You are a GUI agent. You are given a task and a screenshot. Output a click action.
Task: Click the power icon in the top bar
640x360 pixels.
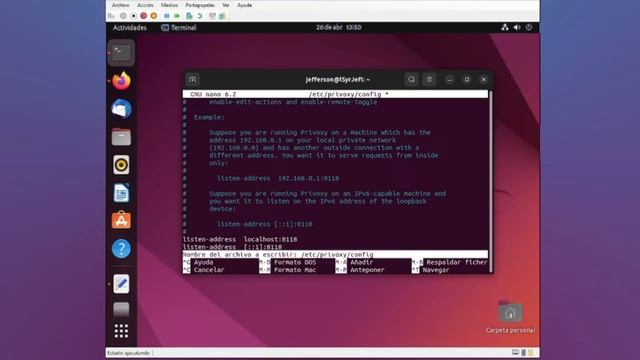pyautogui.click(x=529, y=27)
